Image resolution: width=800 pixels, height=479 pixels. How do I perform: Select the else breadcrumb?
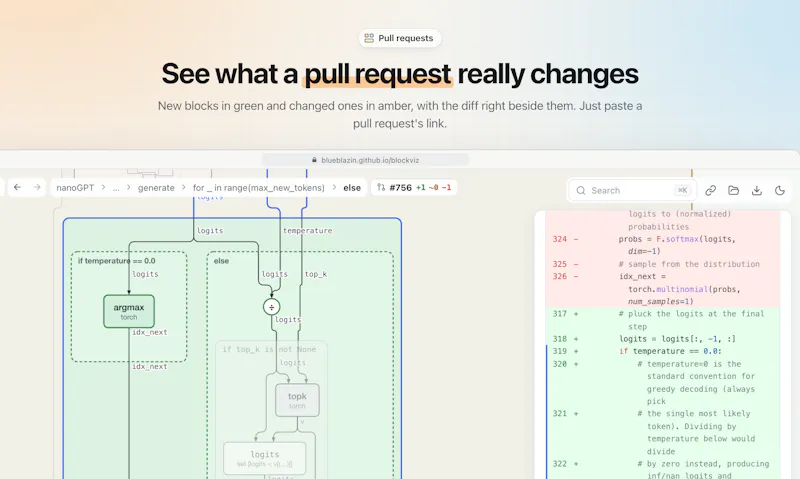352,188
